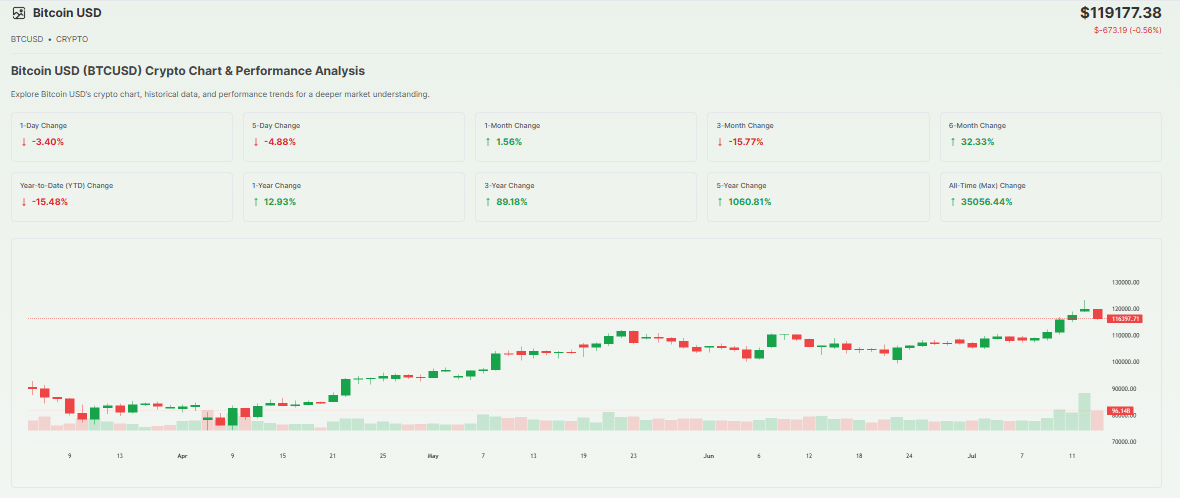Click the 24 date axis label
Screen dimensions: 1180x498
[909, 456]
